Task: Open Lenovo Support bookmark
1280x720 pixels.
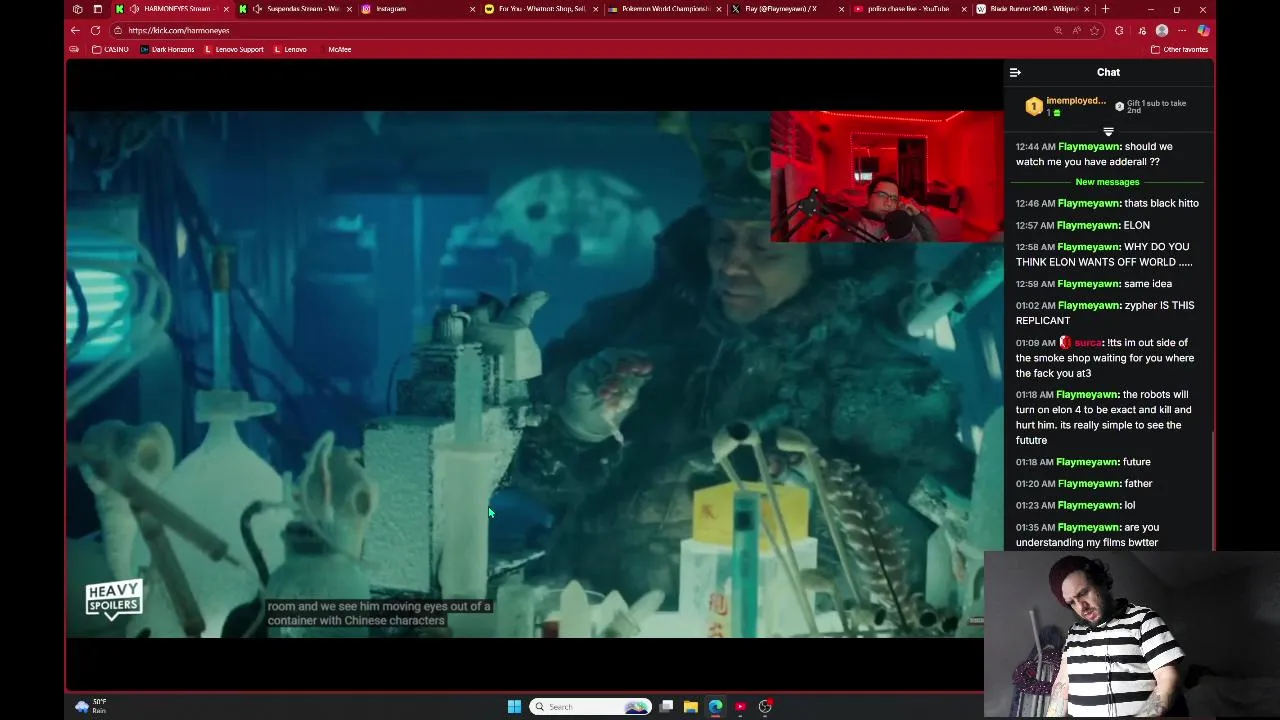Action: click(234, 49)
